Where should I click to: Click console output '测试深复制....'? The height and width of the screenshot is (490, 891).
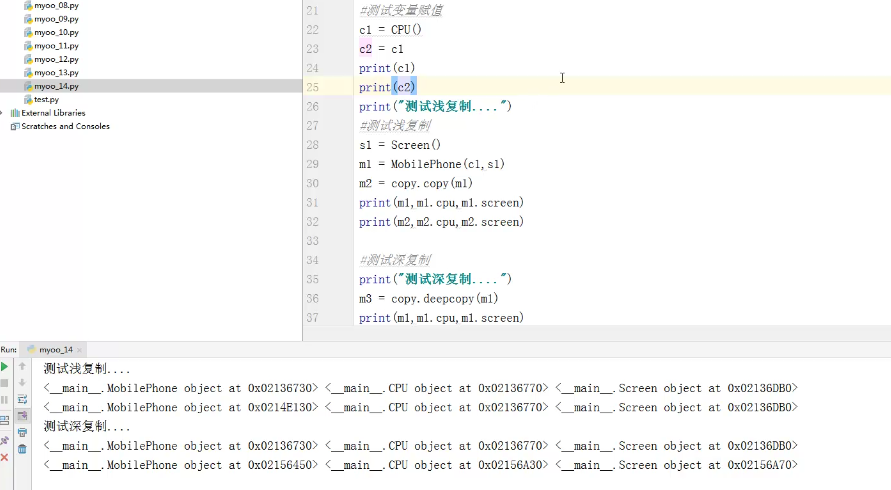[87, 426]
